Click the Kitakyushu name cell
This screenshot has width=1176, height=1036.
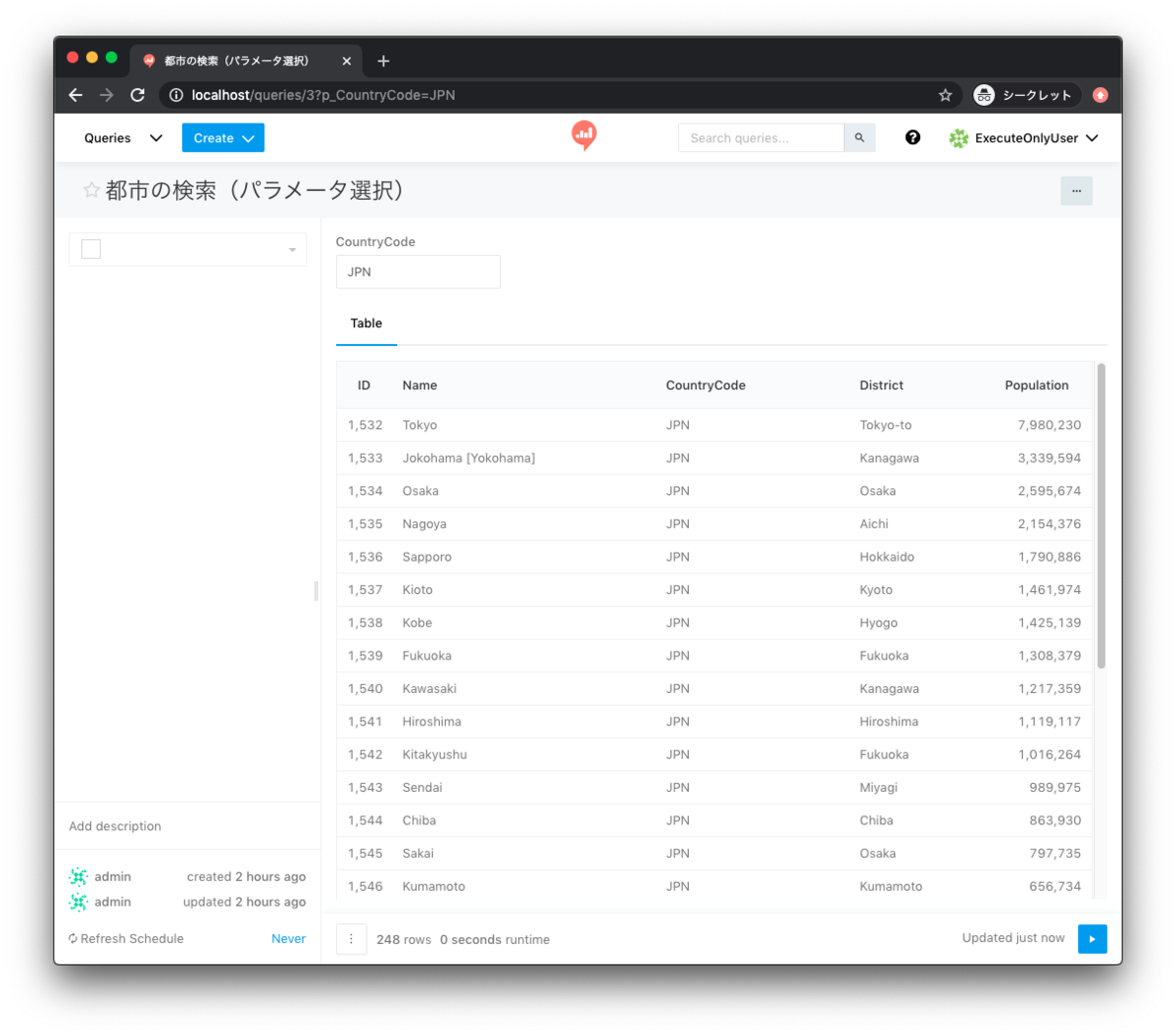434,755
